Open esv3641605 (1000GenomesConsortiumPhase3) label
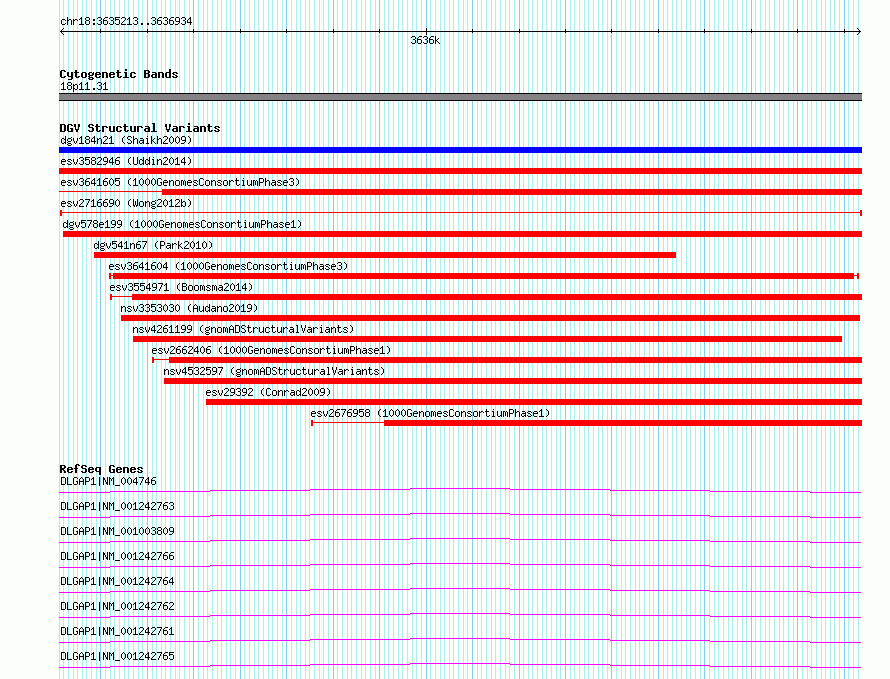This screenshot has height=679, width=890. pyautogui.click(x=180, y=182)
